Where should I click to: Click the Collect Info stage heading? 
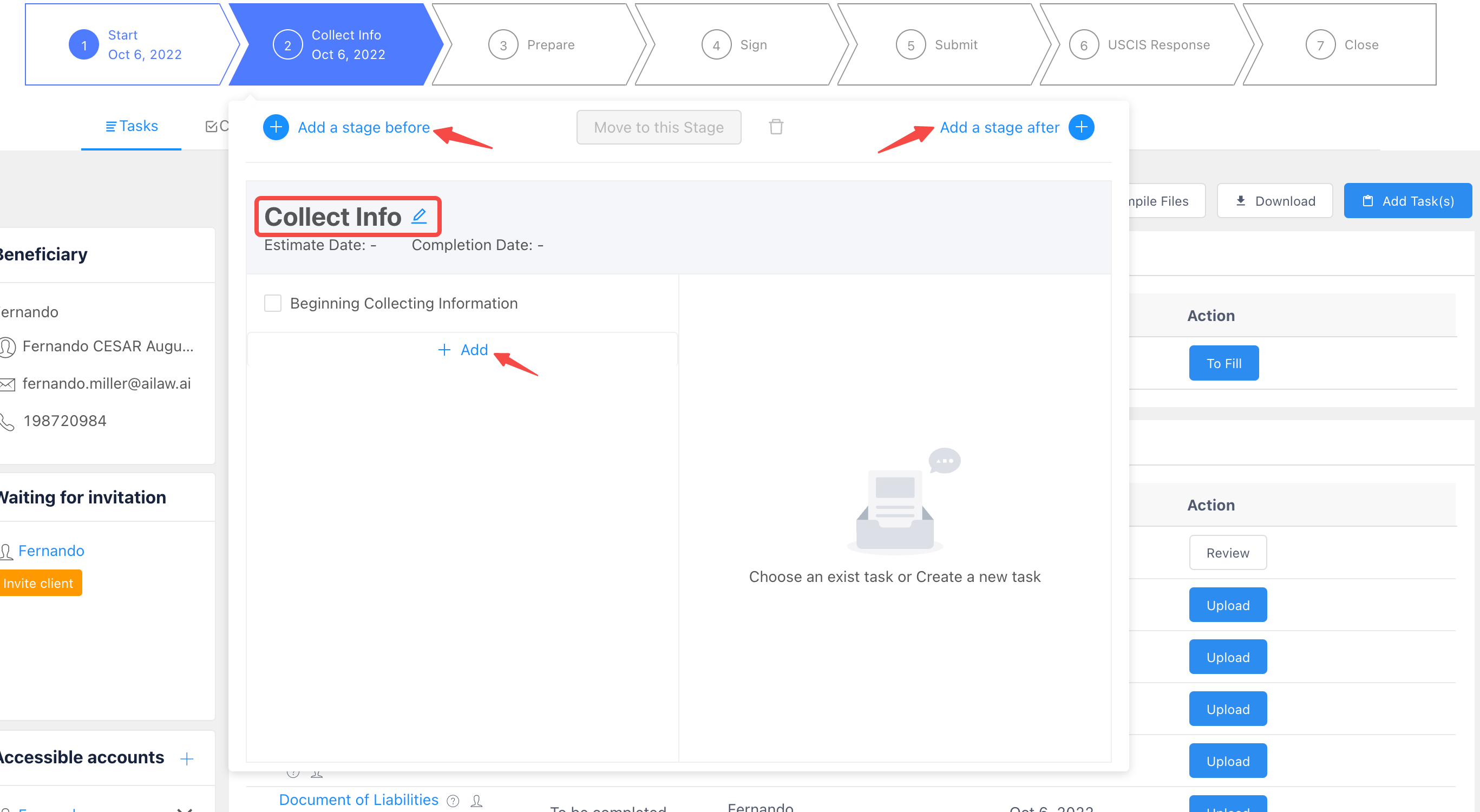(x=333, y=216)
